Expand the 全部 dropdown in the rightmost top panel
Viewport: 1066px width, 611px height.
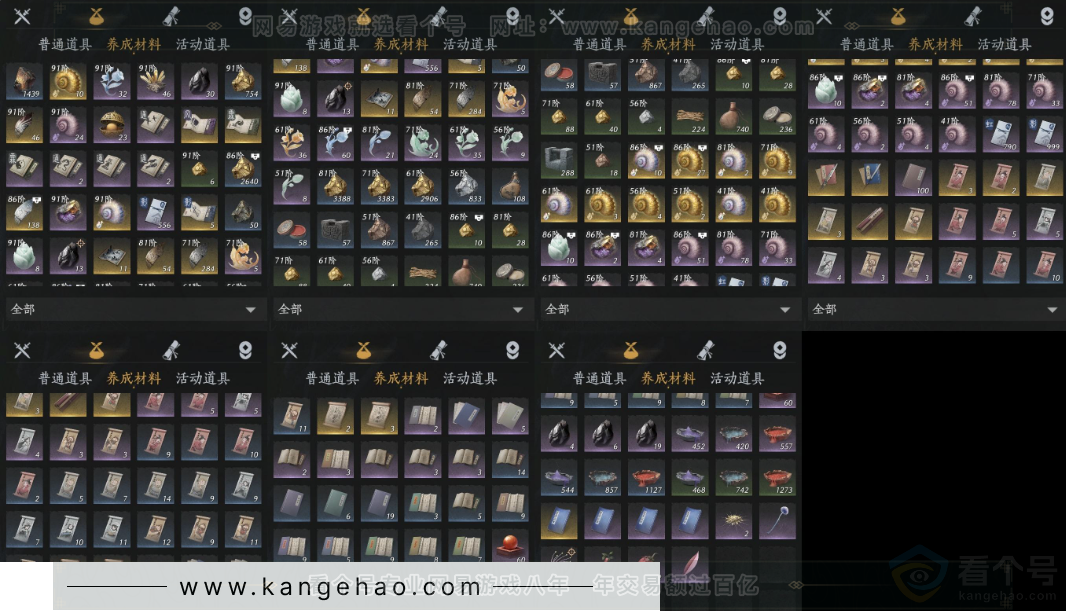tap(935, 310)
